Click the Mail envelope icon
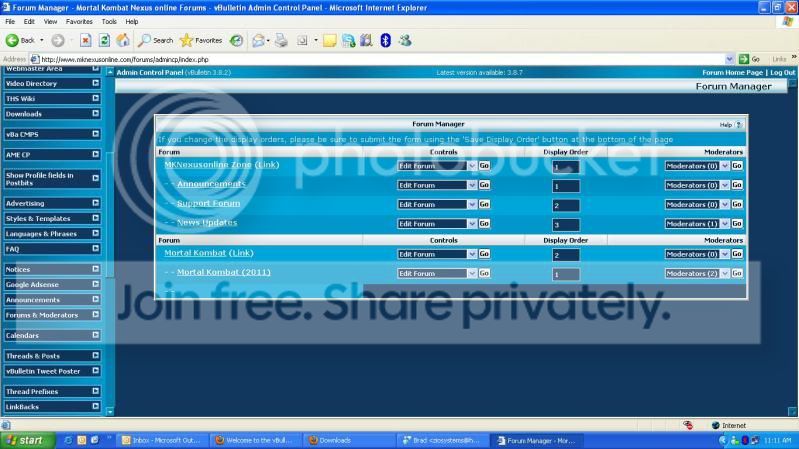This screenshot has width=799, height=449. [x=258, y=40]
